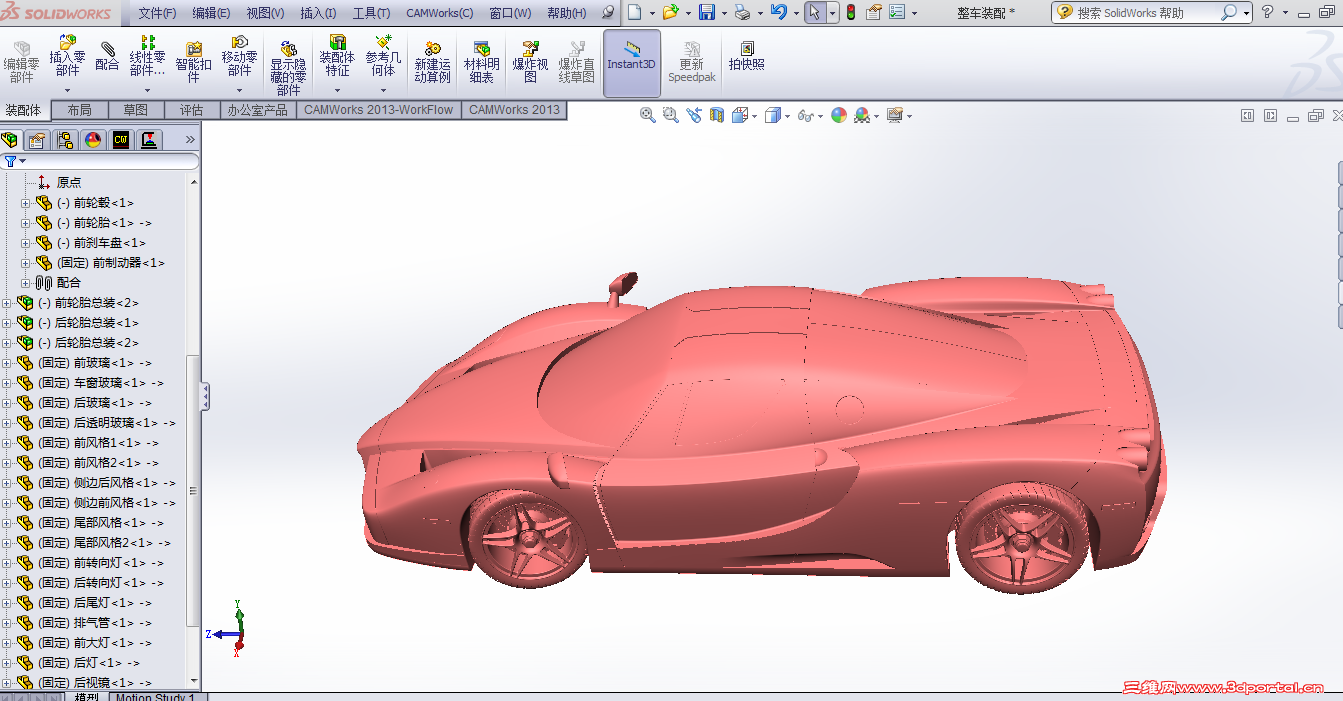Click the 配合 (Mate) tool icon
Image resolution: width=1343 pixels, height=701 pixels.
point(107,56)
